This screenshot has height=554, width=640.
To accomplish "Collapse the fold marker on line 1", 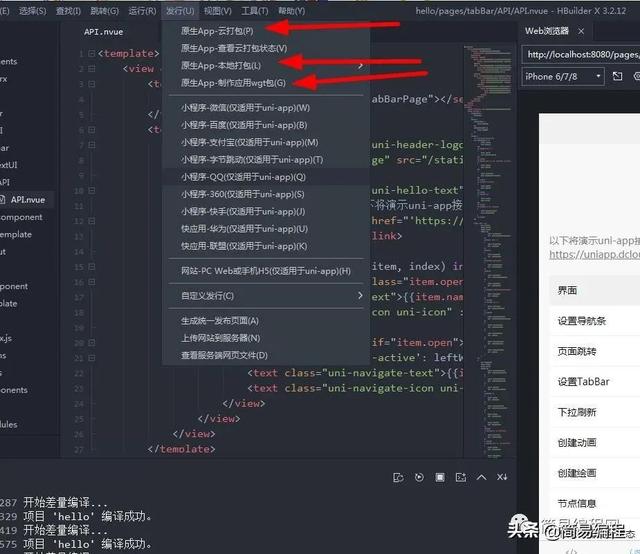I will [91, 53].
